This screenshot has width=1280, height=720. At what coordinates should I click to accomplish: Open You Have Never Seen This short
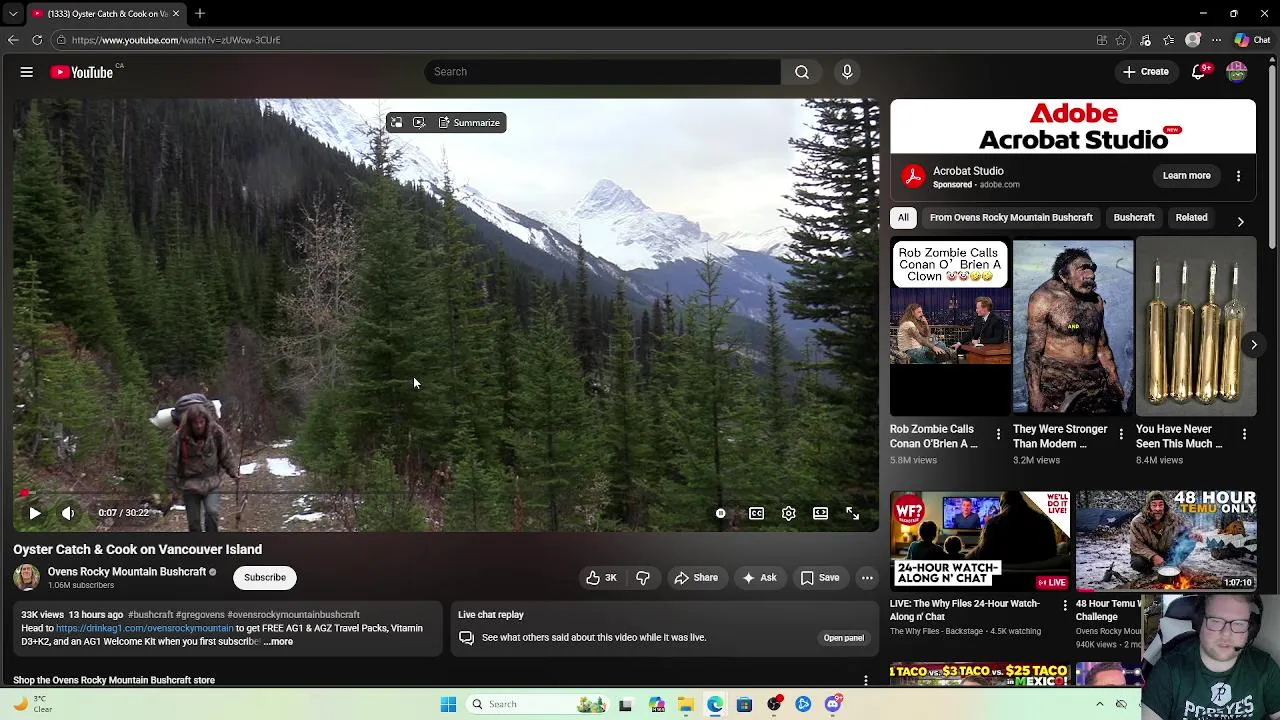point(1196,326)
